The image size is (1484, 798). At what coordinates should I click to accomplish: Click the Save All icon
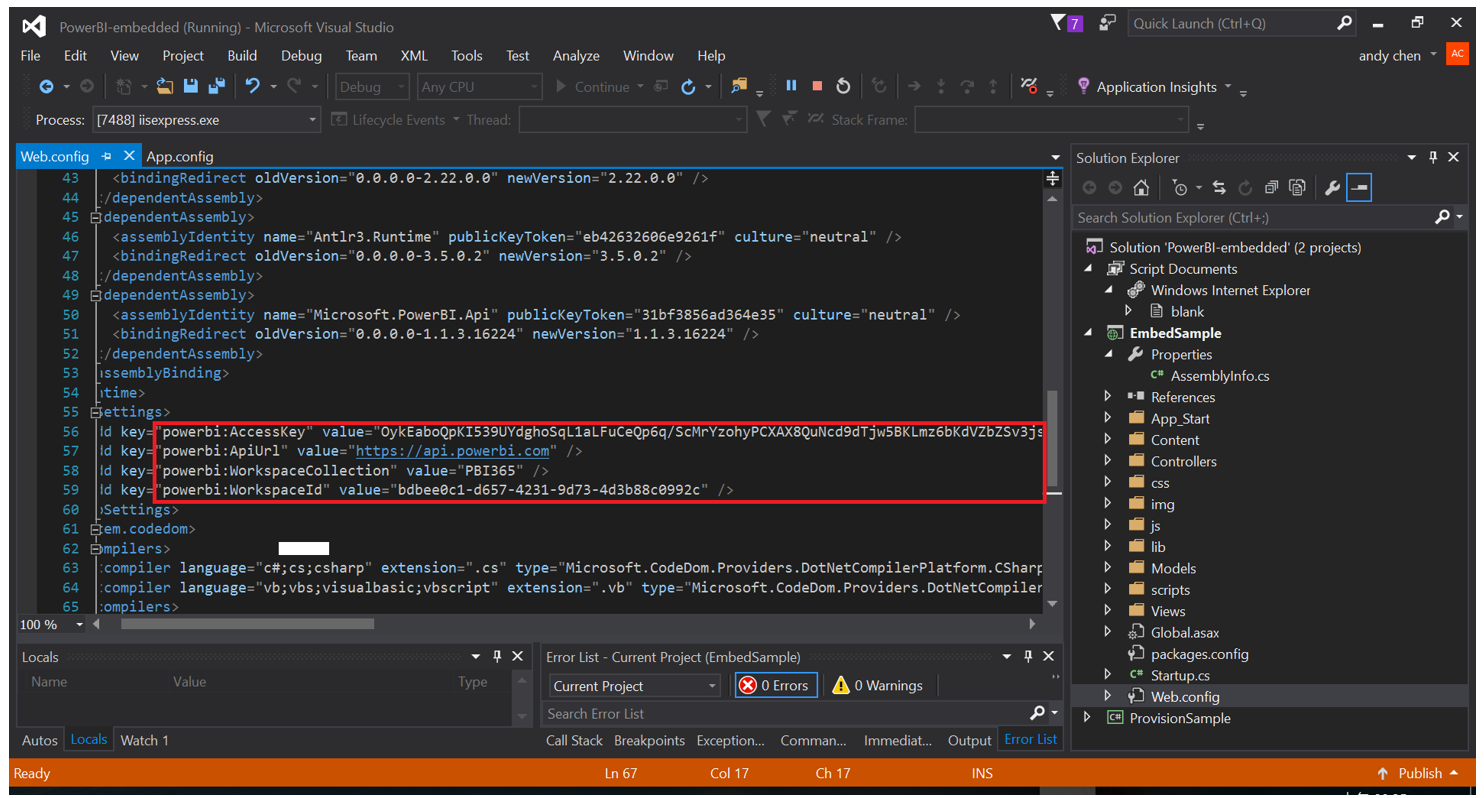tap(215, 87)
